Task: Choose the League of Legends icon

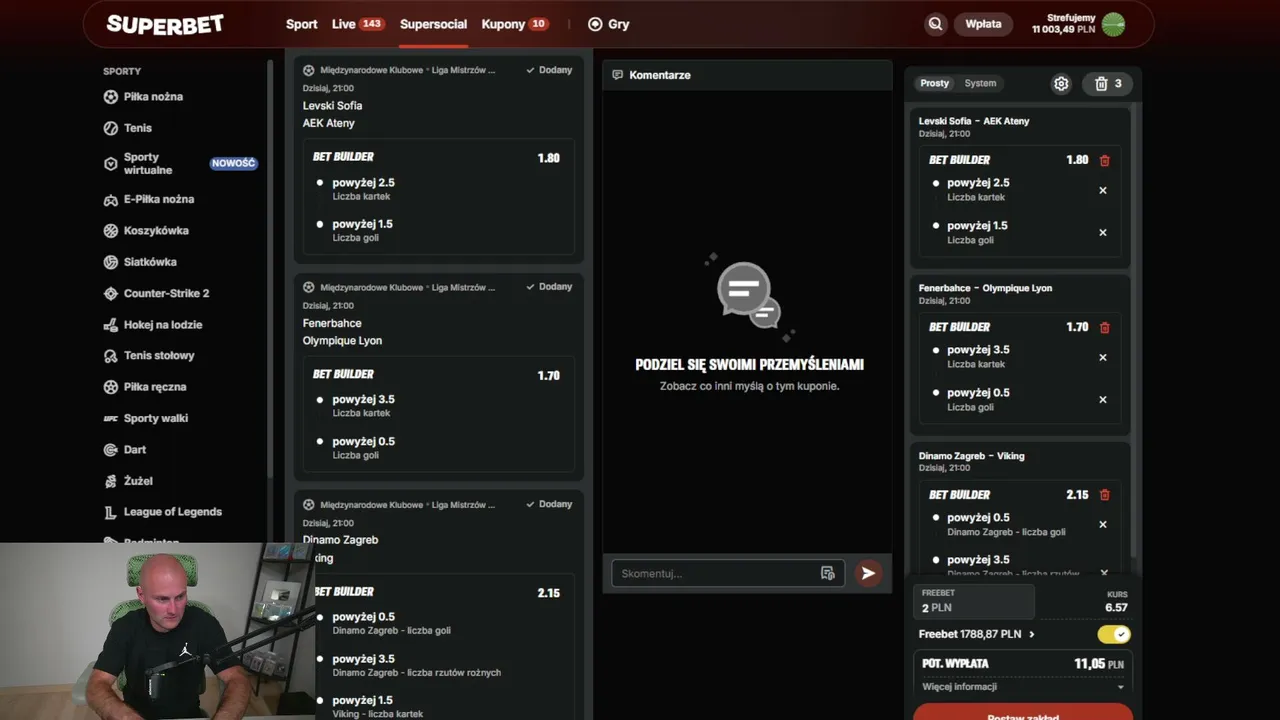Action: click(111, 513)
